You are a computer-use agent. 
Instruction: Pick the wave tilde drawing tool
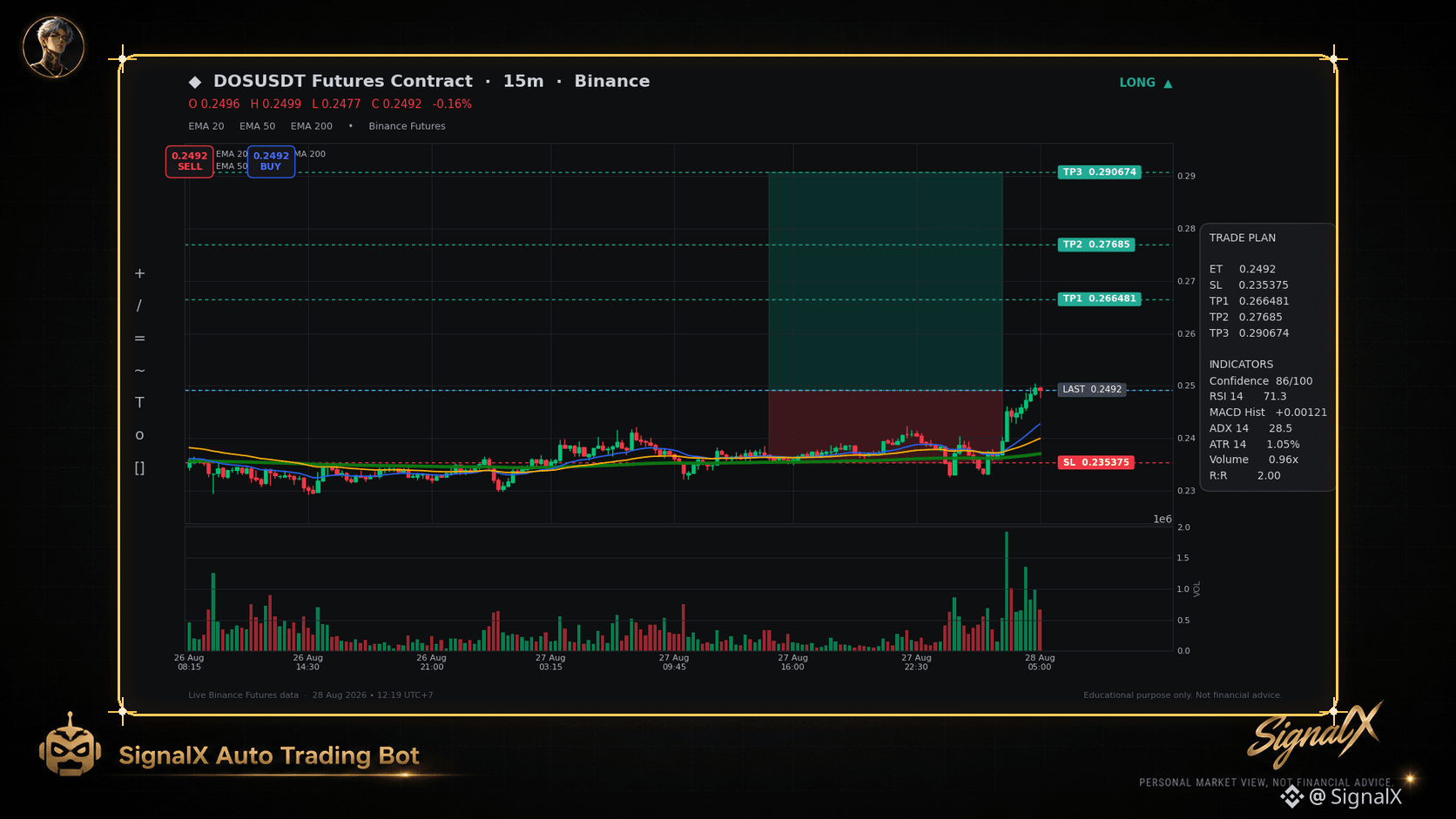click(x=139, y=371)
